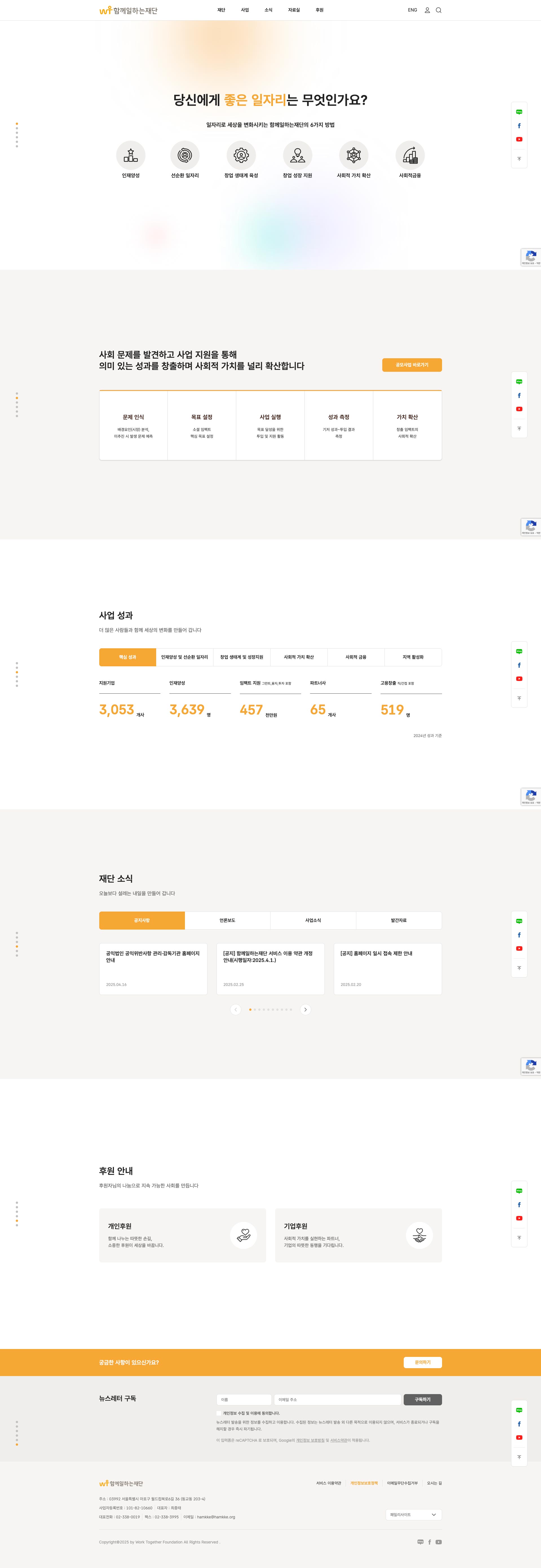Click the 가치 확산 process card
The width and height of the screenshot is (541, 1568).
[x=408, y=426]
